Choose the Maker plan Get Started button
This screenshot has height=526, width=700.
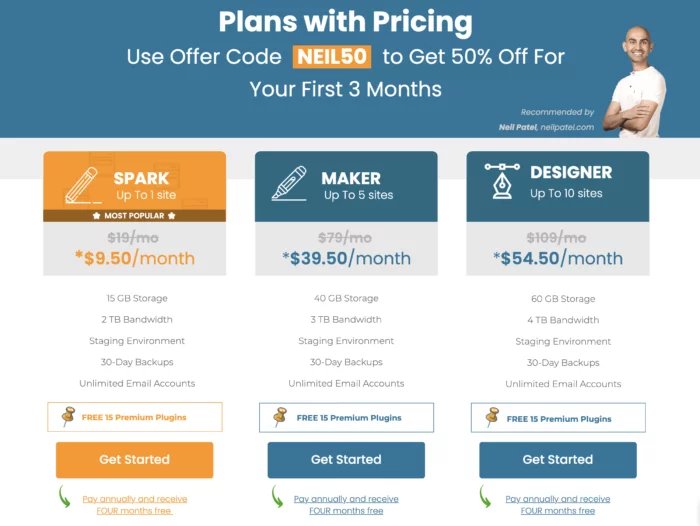click(x=346, y=460)
